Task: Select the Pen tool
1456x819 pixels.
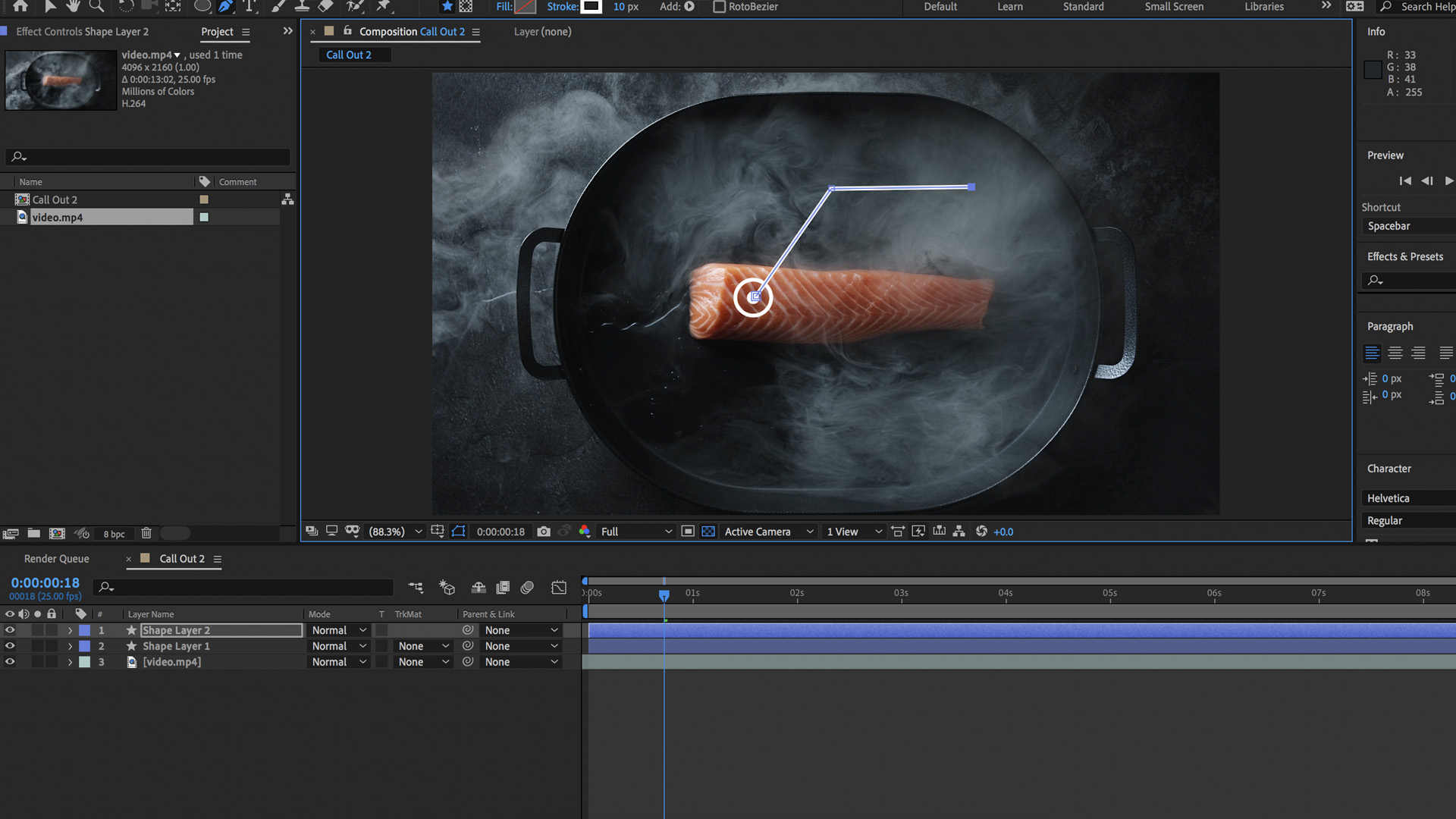Action: click(x=225, y=7)
